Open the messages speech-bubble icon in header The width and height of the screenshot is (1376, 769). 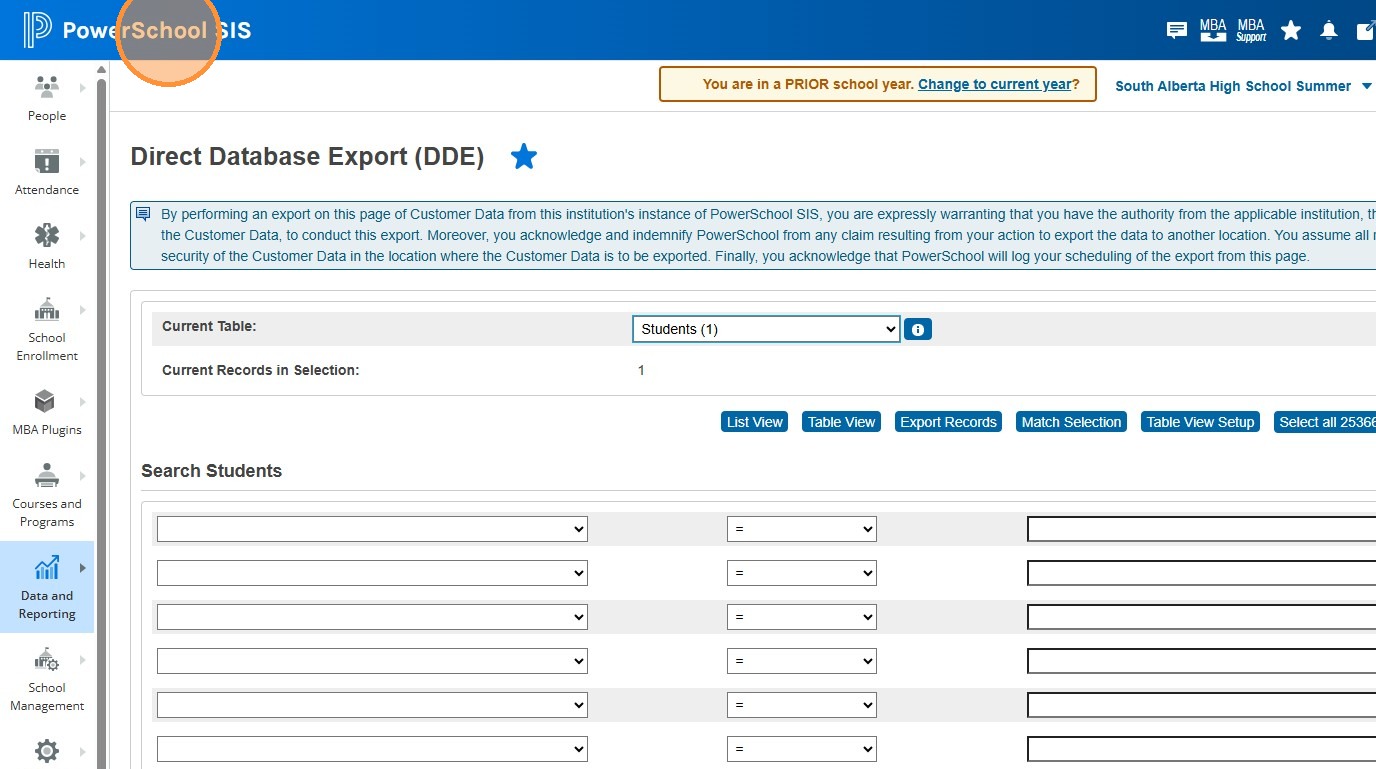[1177, 30]
